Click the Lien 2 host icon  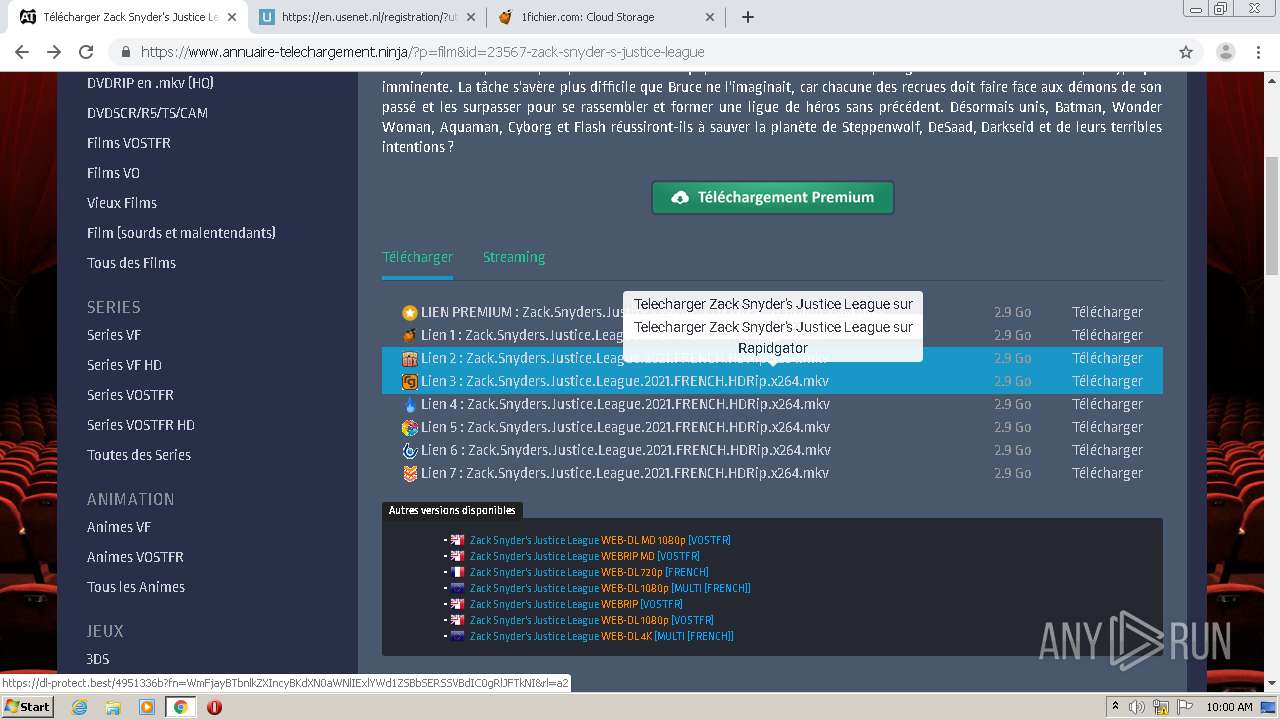(x=409, y=358)
